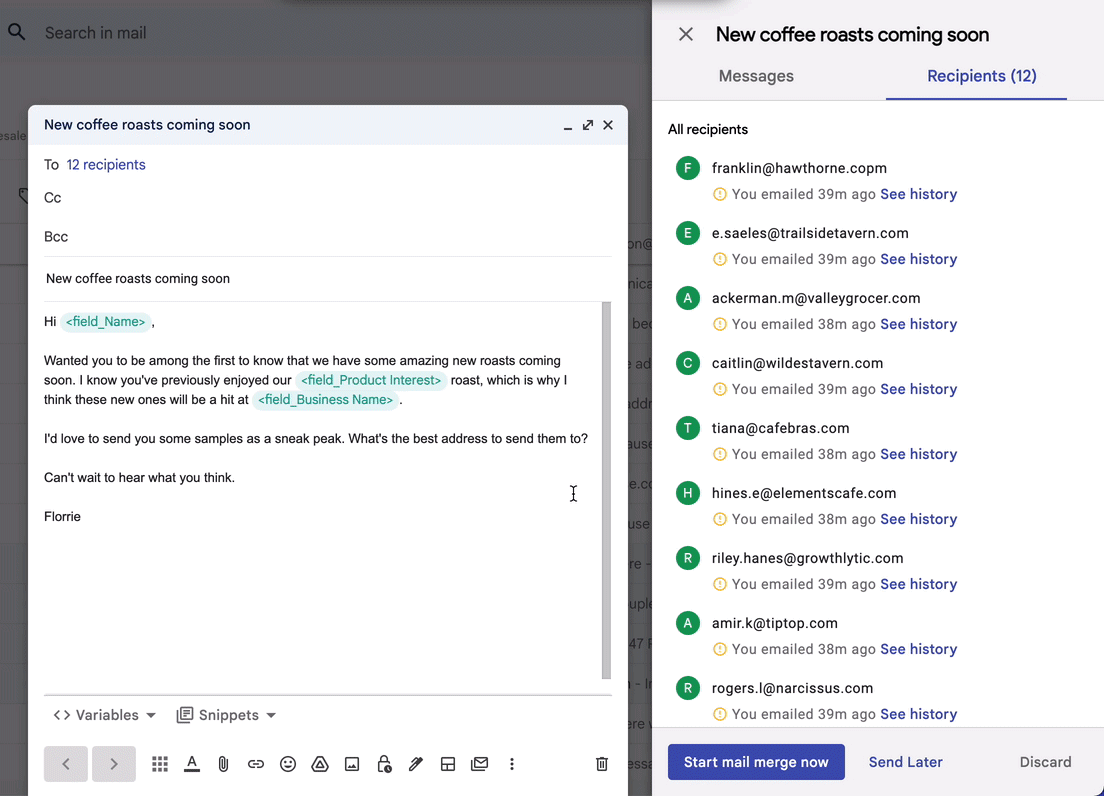Viewport: 1104px width, 796px height.
Task: Click the email rogers.l@narcissus.com
Action: 792,688
